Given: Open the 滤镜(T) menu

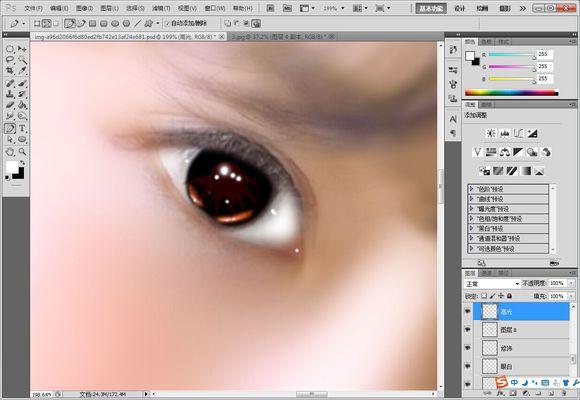Looking at the screenshot, I should 161,8.
